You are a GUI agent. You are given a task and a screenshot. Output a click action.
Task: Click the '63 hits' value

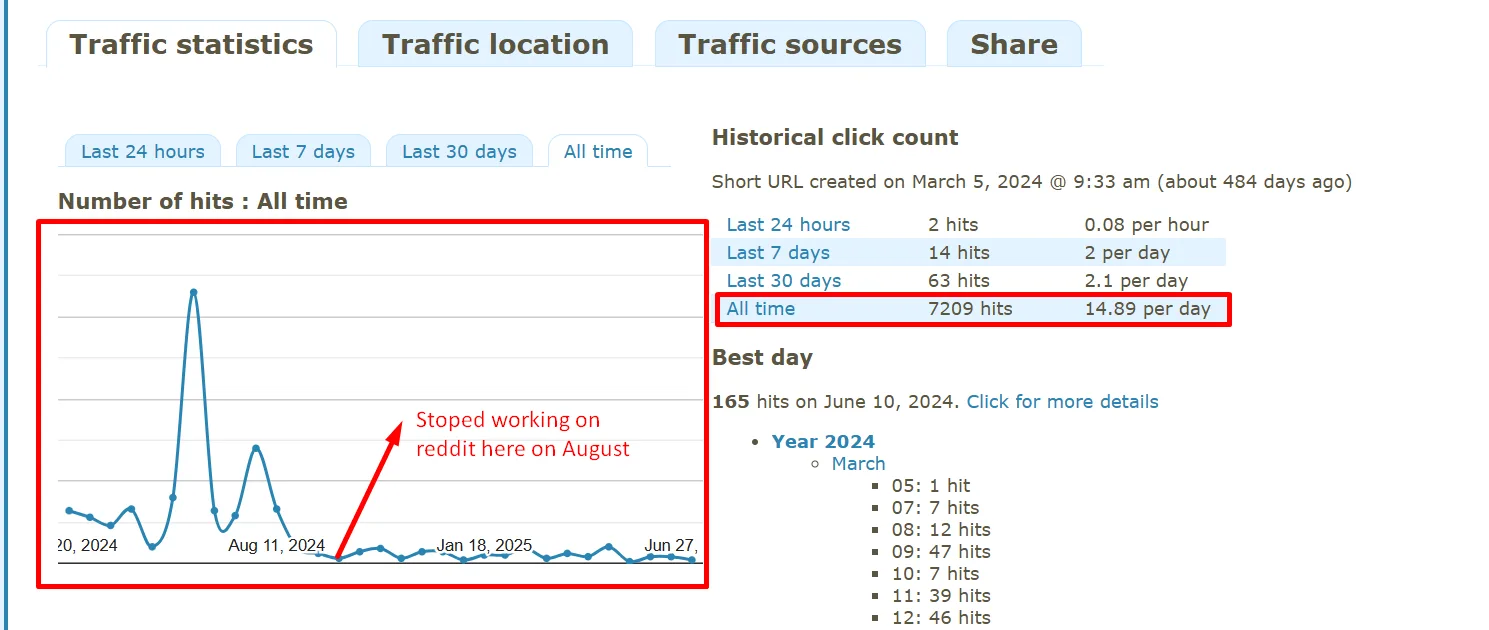point(959,281)
